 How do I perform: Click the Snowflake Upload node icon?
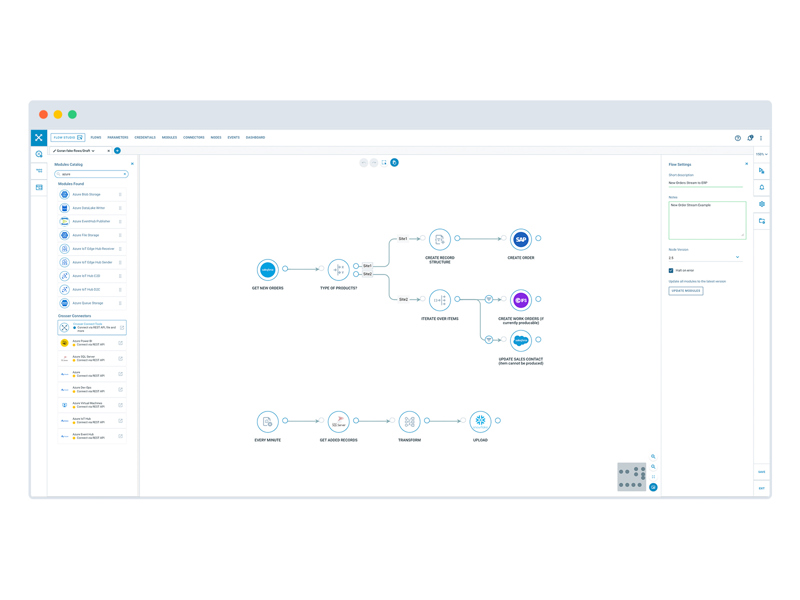click(480, 421)
